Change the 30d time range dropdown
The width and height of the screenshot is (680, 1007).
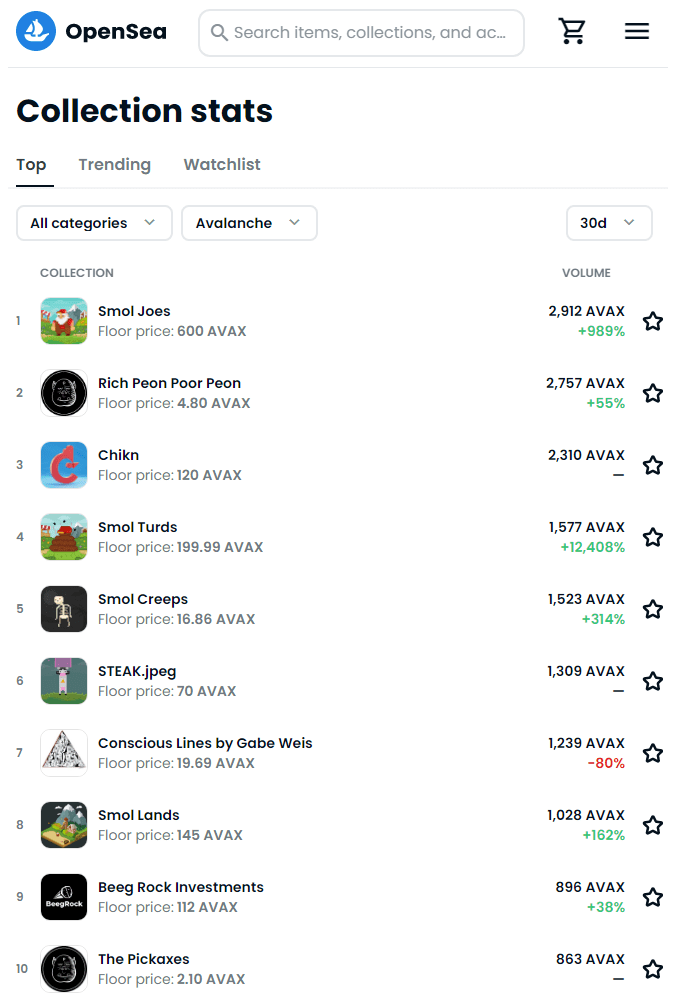point(609,223)
